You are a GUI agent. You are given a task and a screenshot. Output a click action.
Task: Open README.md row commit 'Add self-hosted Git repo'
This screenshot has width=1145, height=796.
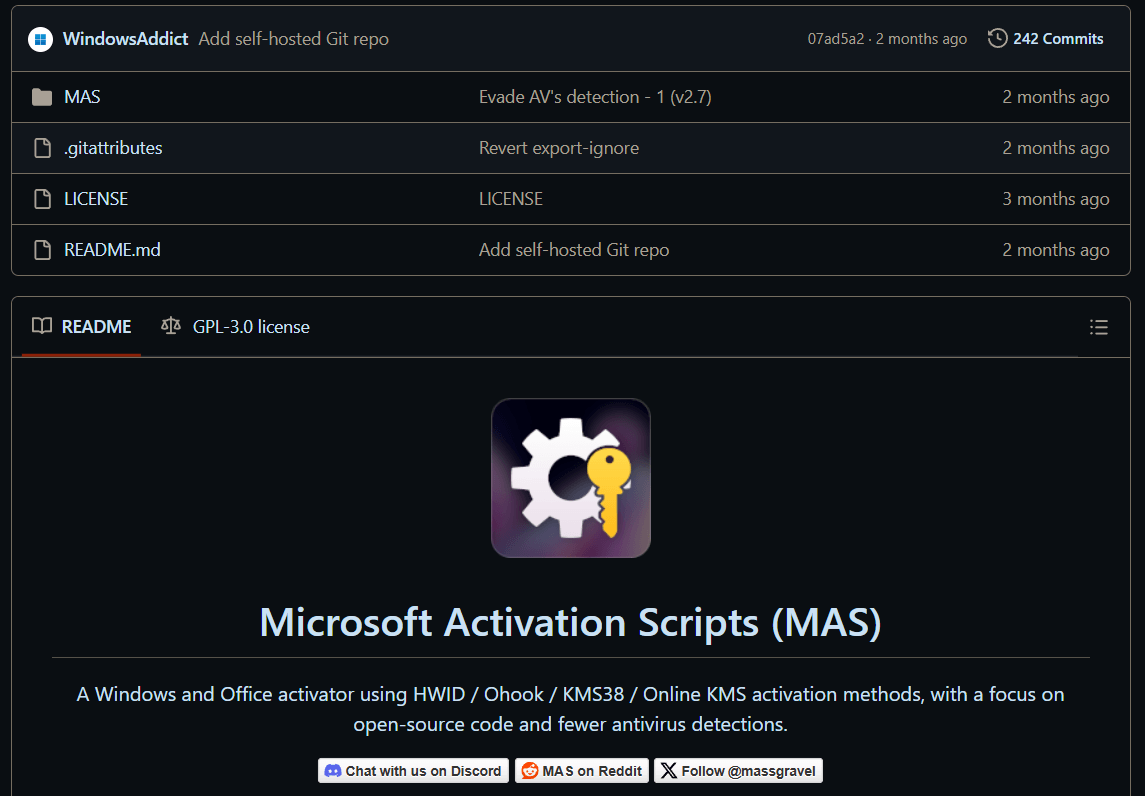coord(574,250)
